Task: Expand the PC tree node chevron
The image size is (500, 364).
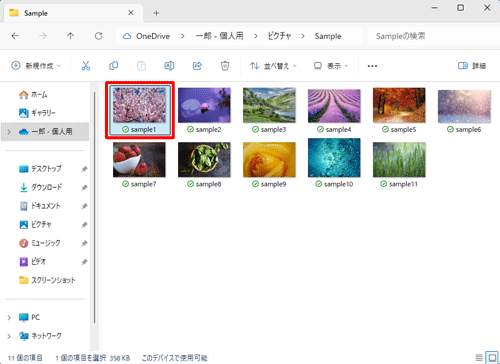Action: (x=9, y=318)
